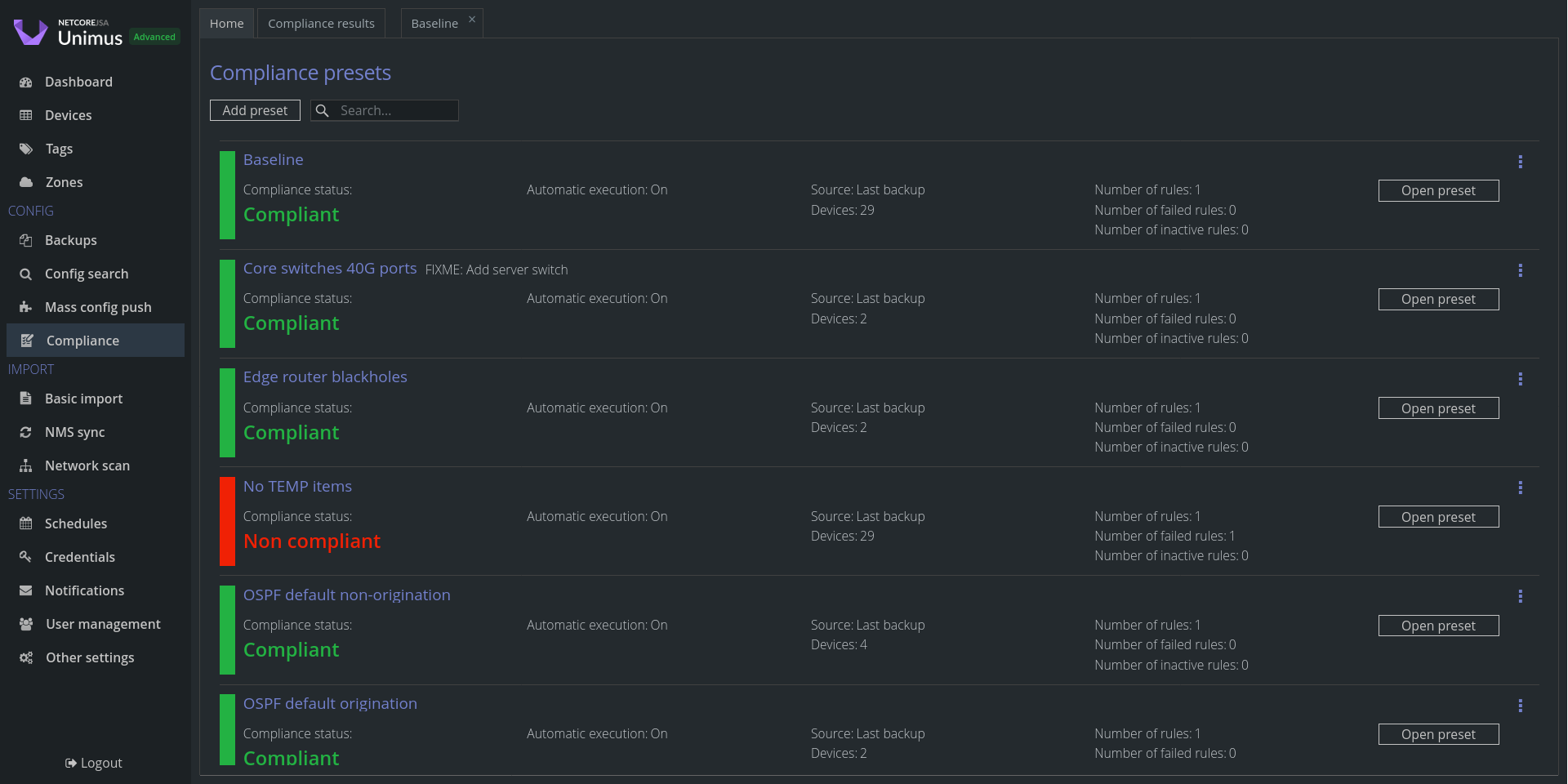Screen dimensions: 1568x784
Task: Click the Dashboard icon in sidebar
Action: (x=26, y=82)
